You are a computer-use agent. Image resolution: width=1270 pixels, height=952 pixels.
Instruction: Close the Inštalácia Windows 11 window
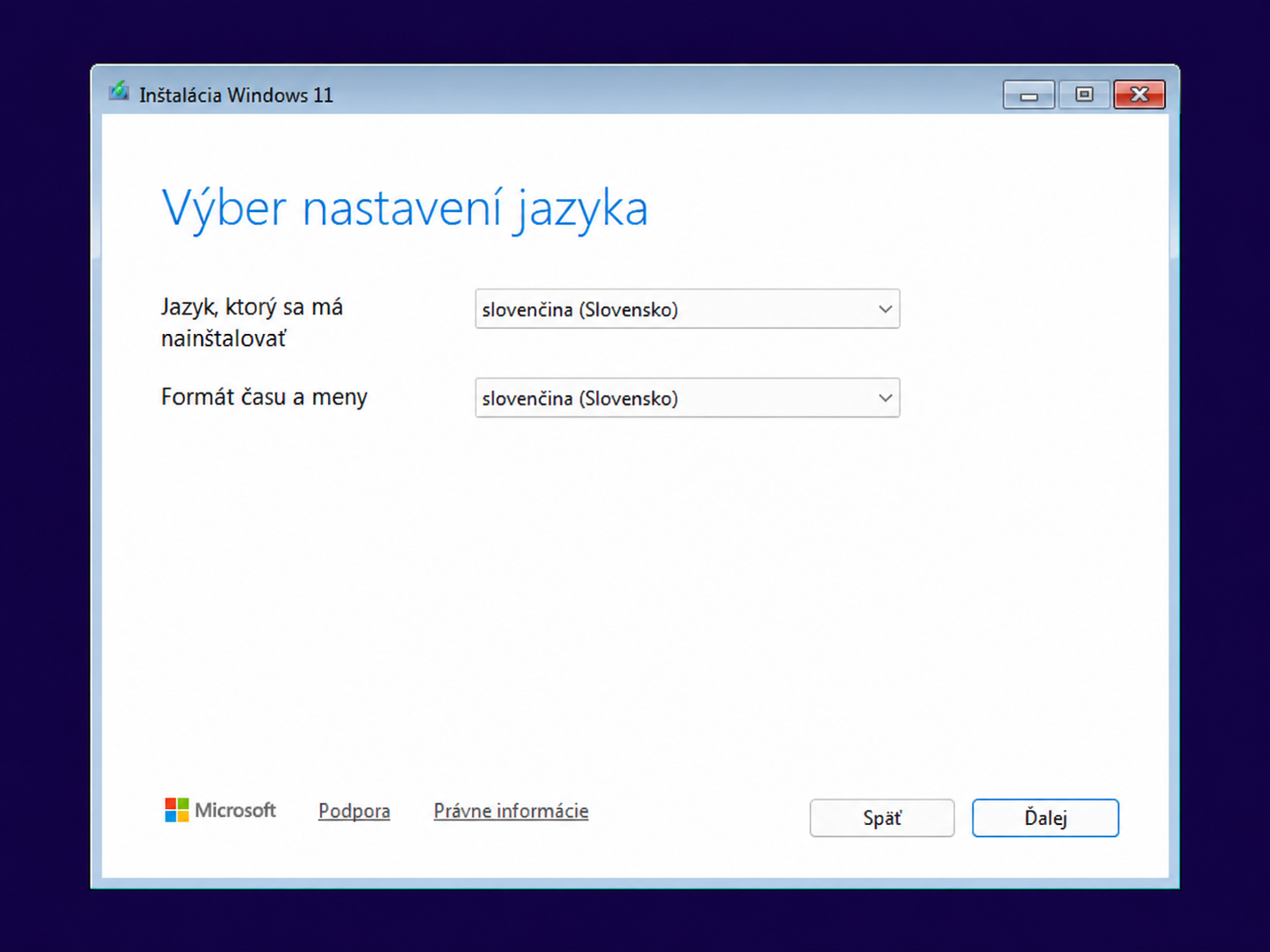[1139, 95]
